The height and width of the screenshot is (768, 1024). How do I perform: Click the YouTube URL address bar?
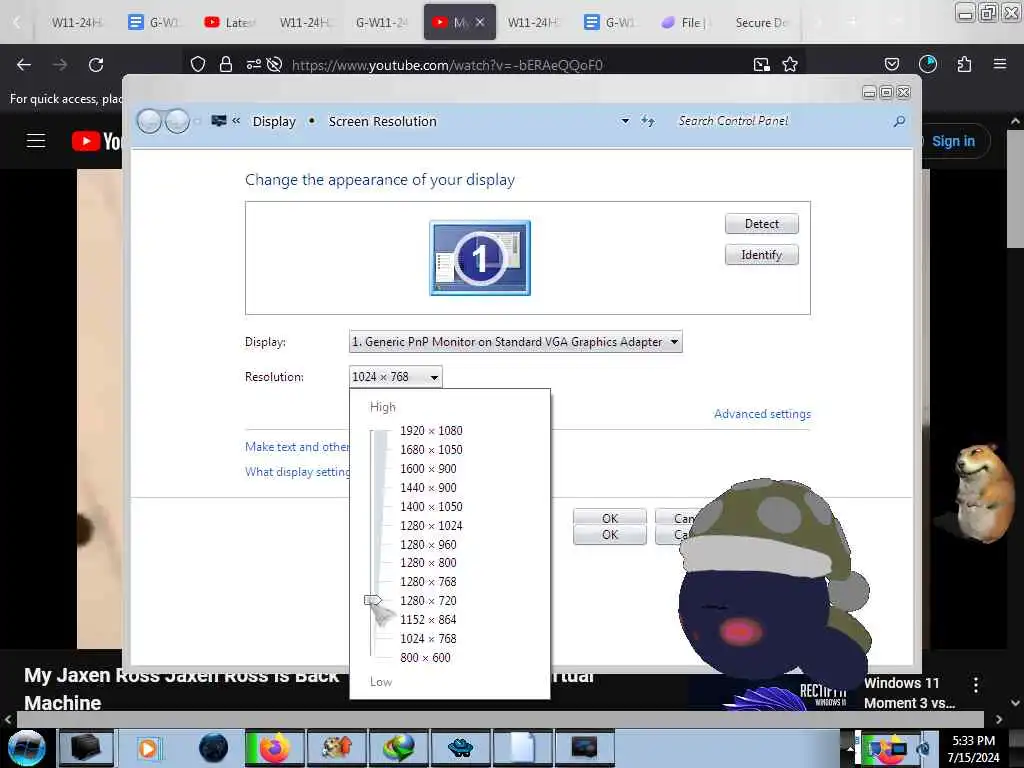pos(447,65)
